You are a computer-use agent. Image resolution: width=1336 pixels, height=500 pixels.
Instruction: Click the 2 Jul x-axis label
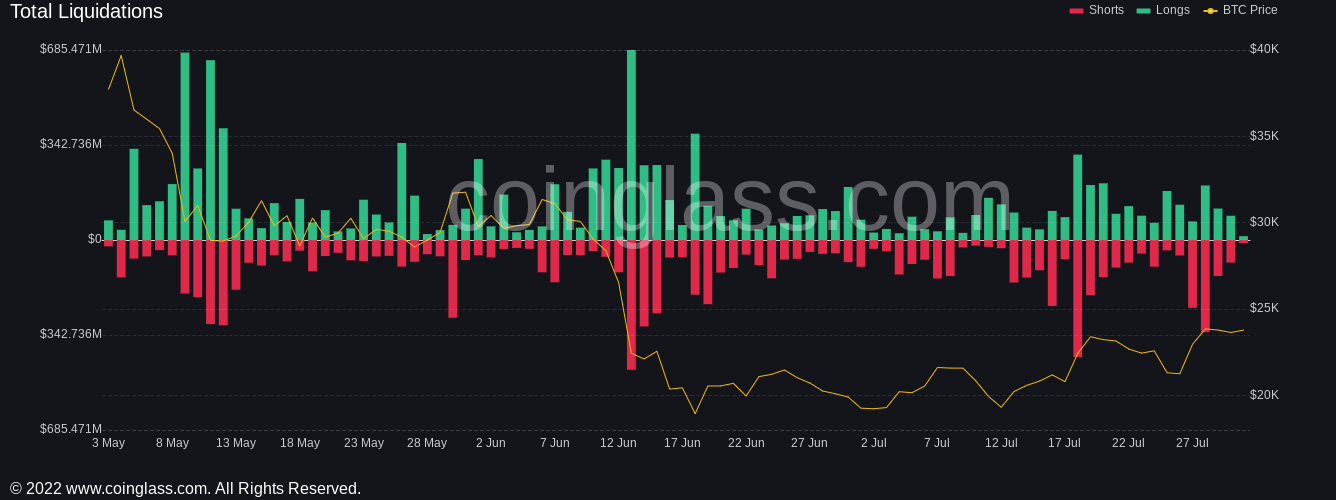[873, 443]
